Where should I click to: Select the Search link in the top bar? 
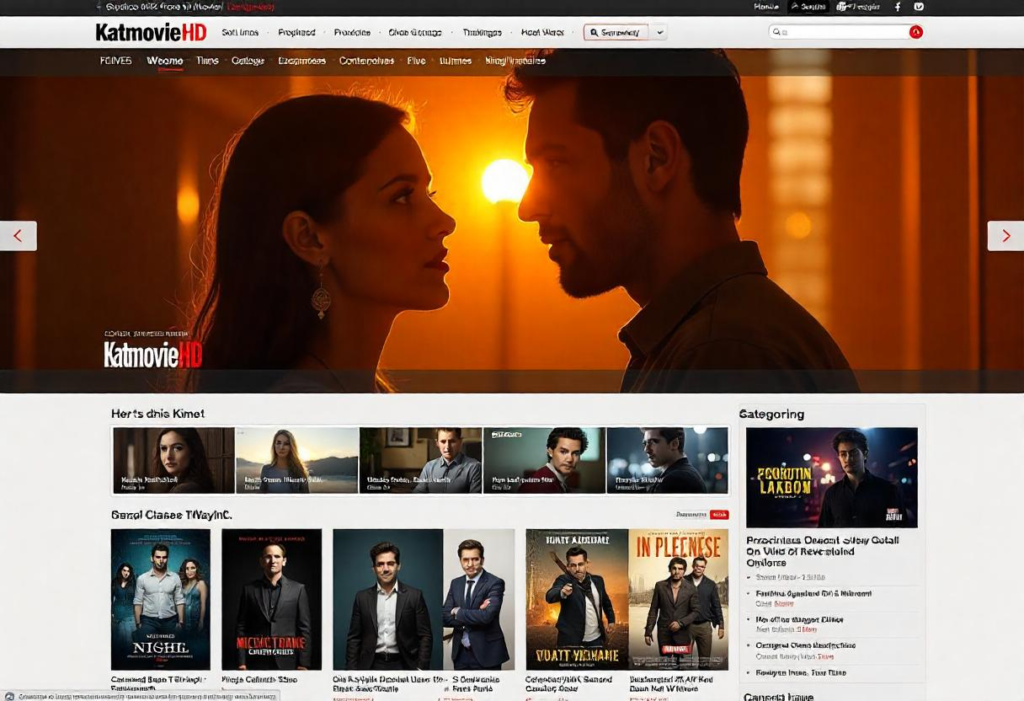coord(806,7)
